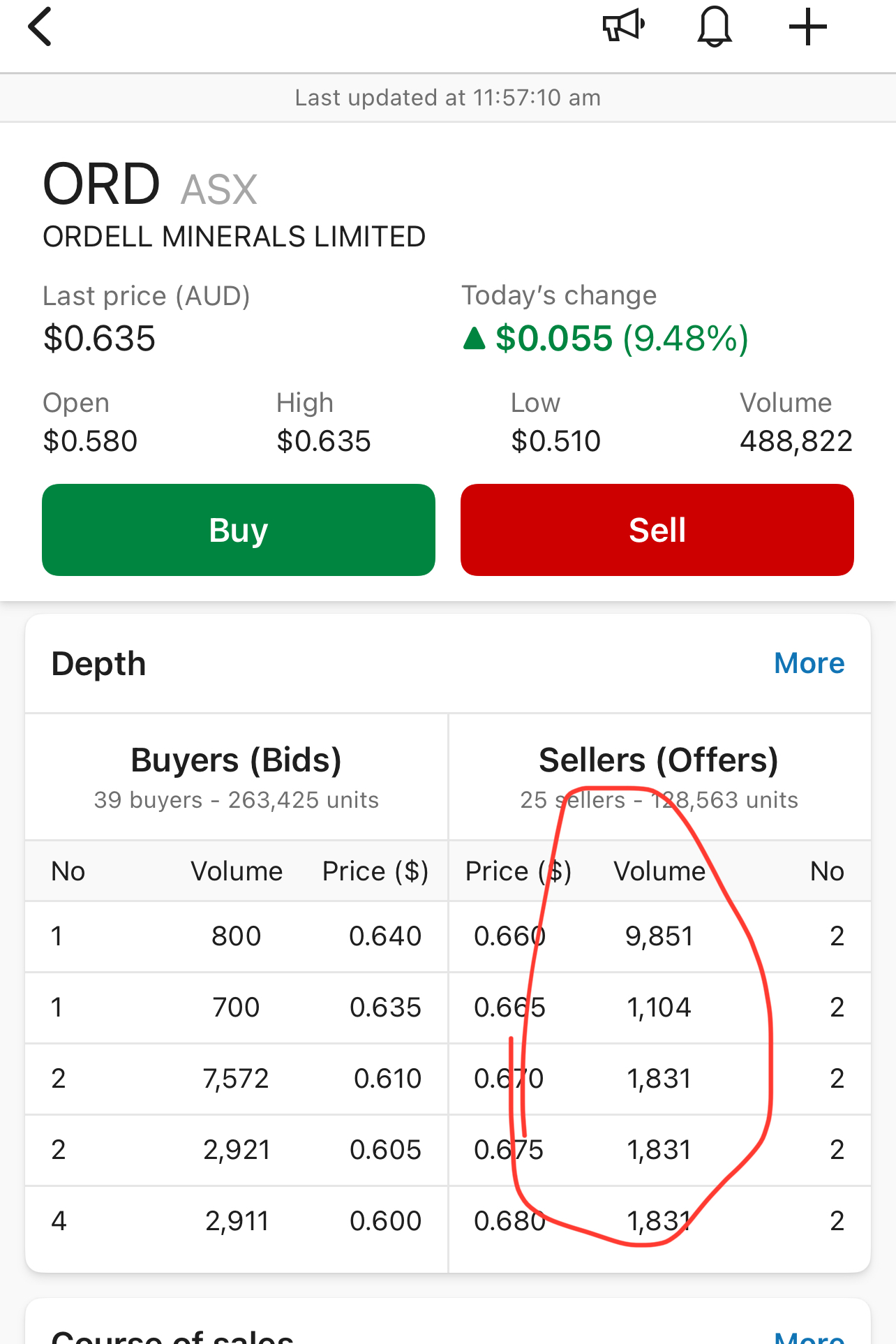Add ORD to watchlist with plus icon

click(807, 27)
